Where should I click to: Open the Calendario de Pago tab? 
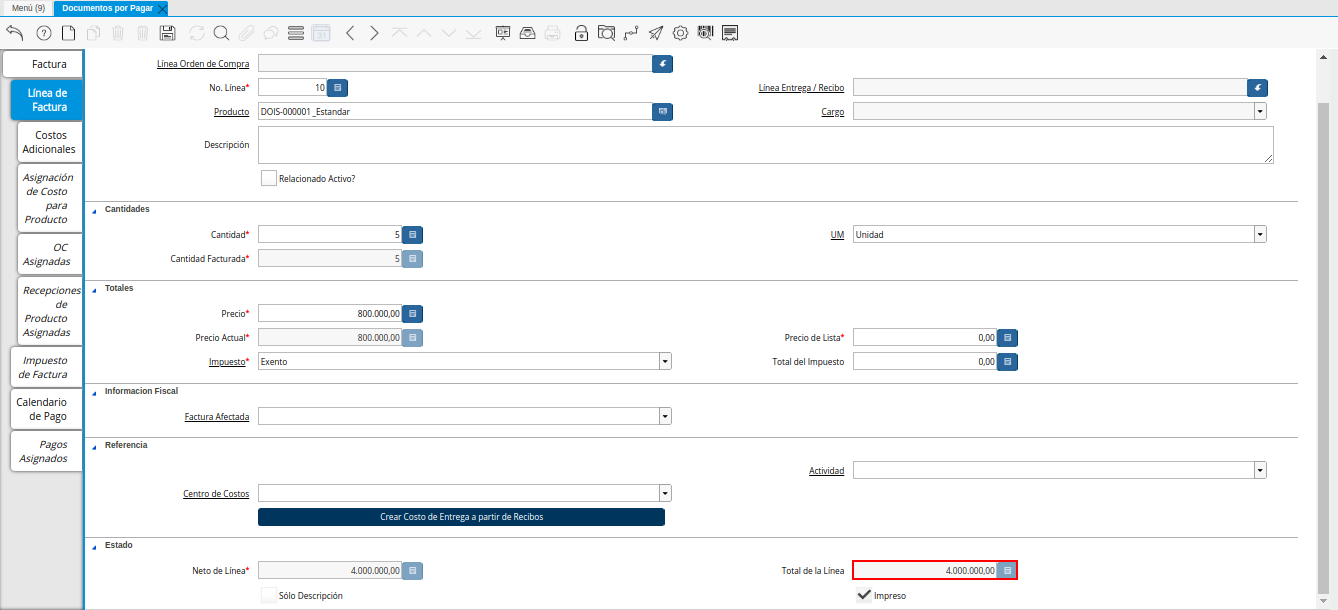point(42,409)
